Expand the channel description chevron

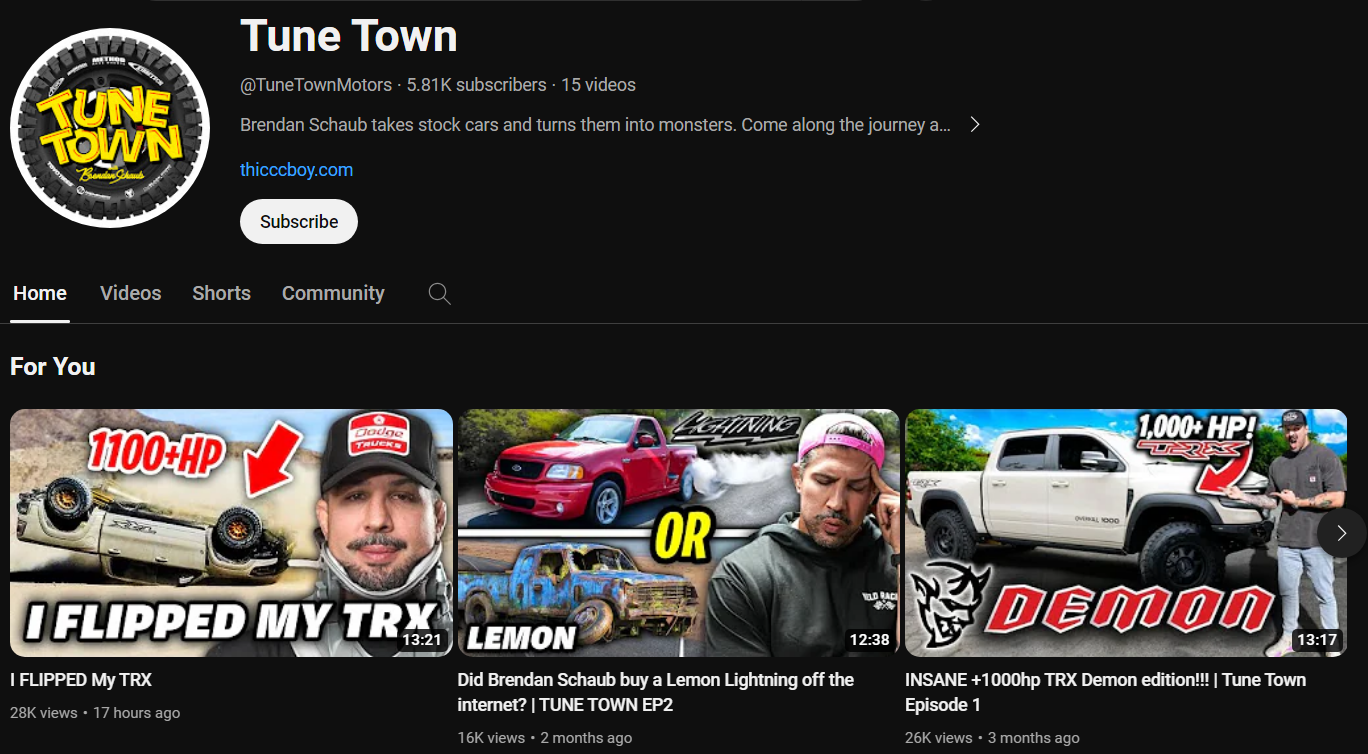tap(975, 125)
